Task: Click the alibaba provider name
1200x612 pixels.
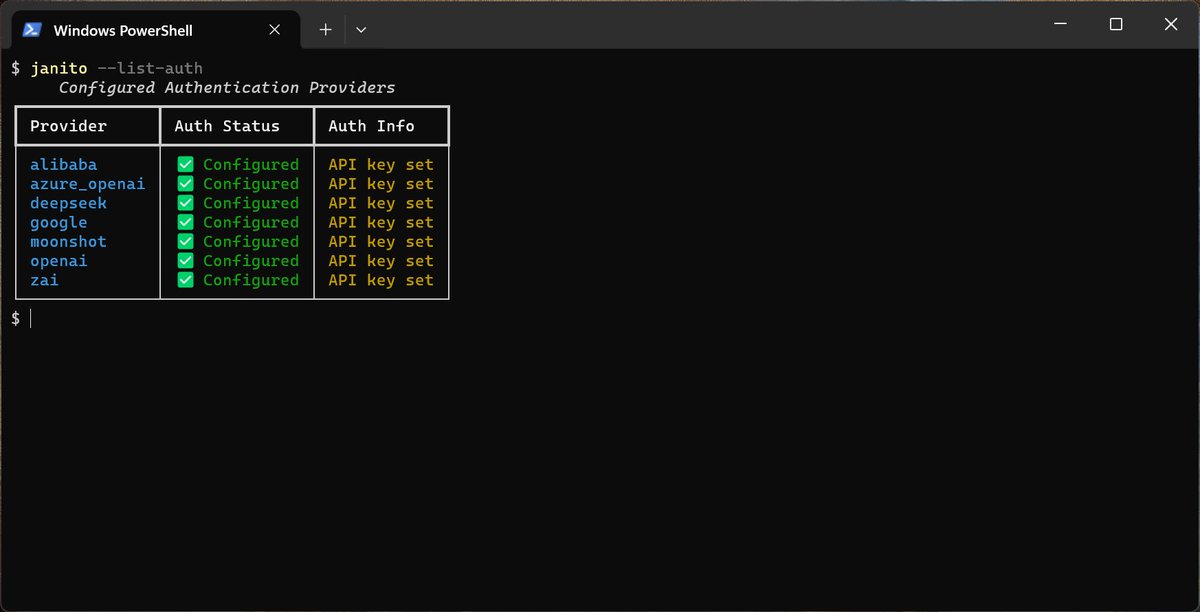Action: pyautogui.click(x=63, y=164)
